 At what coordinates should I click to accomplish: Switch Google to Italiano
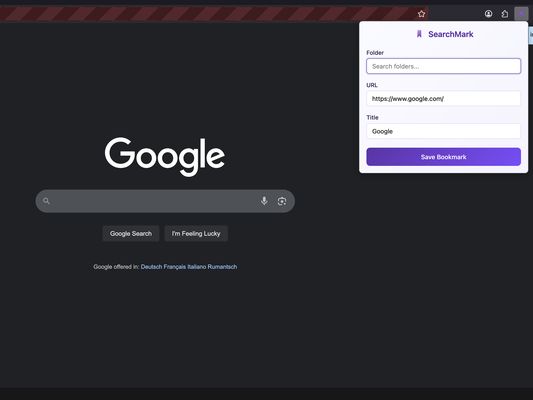[x=197, y=267]
